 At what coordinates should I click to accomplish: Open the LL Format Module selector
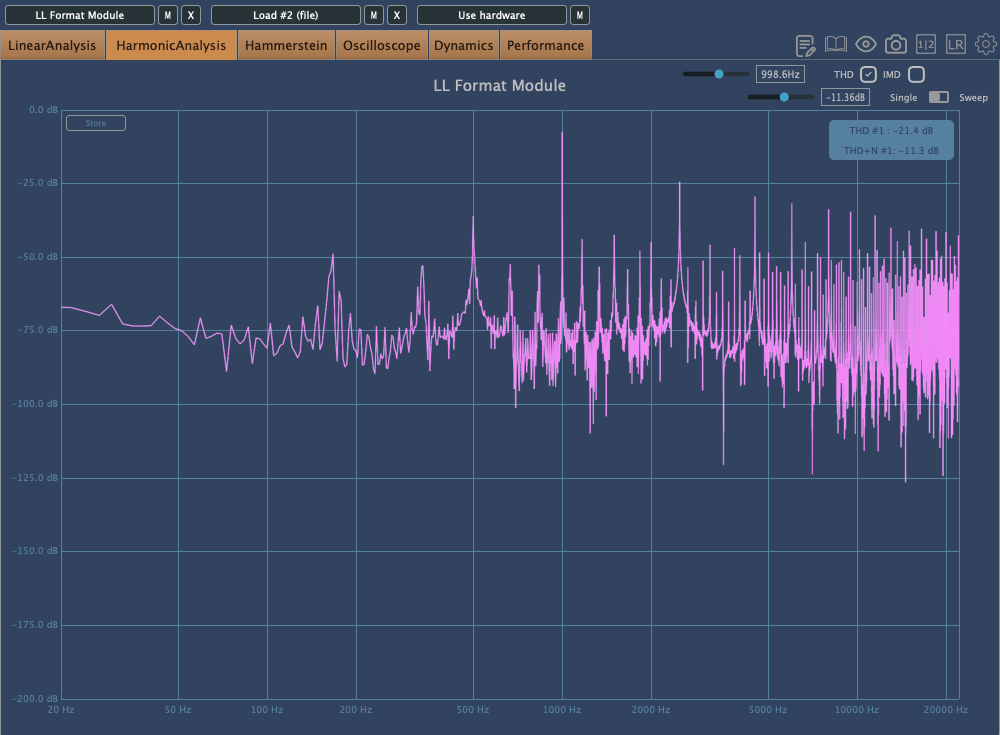pos(79,15)
